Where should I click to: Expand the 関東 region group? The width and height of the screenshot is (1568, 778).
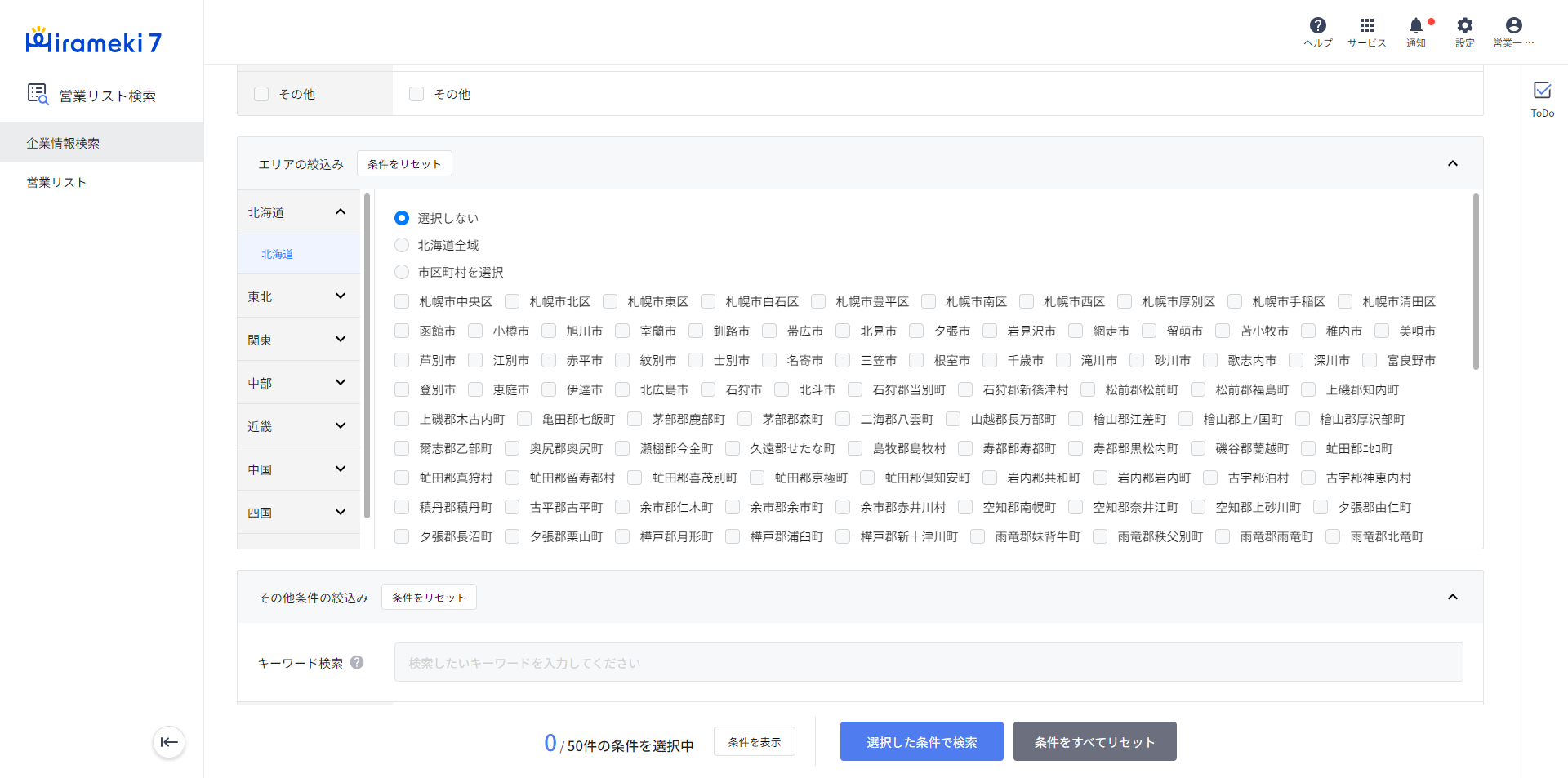(341, 340)
